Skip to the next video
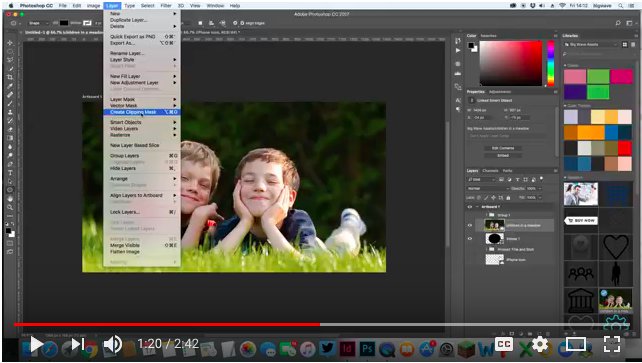 tap(78, 344)
